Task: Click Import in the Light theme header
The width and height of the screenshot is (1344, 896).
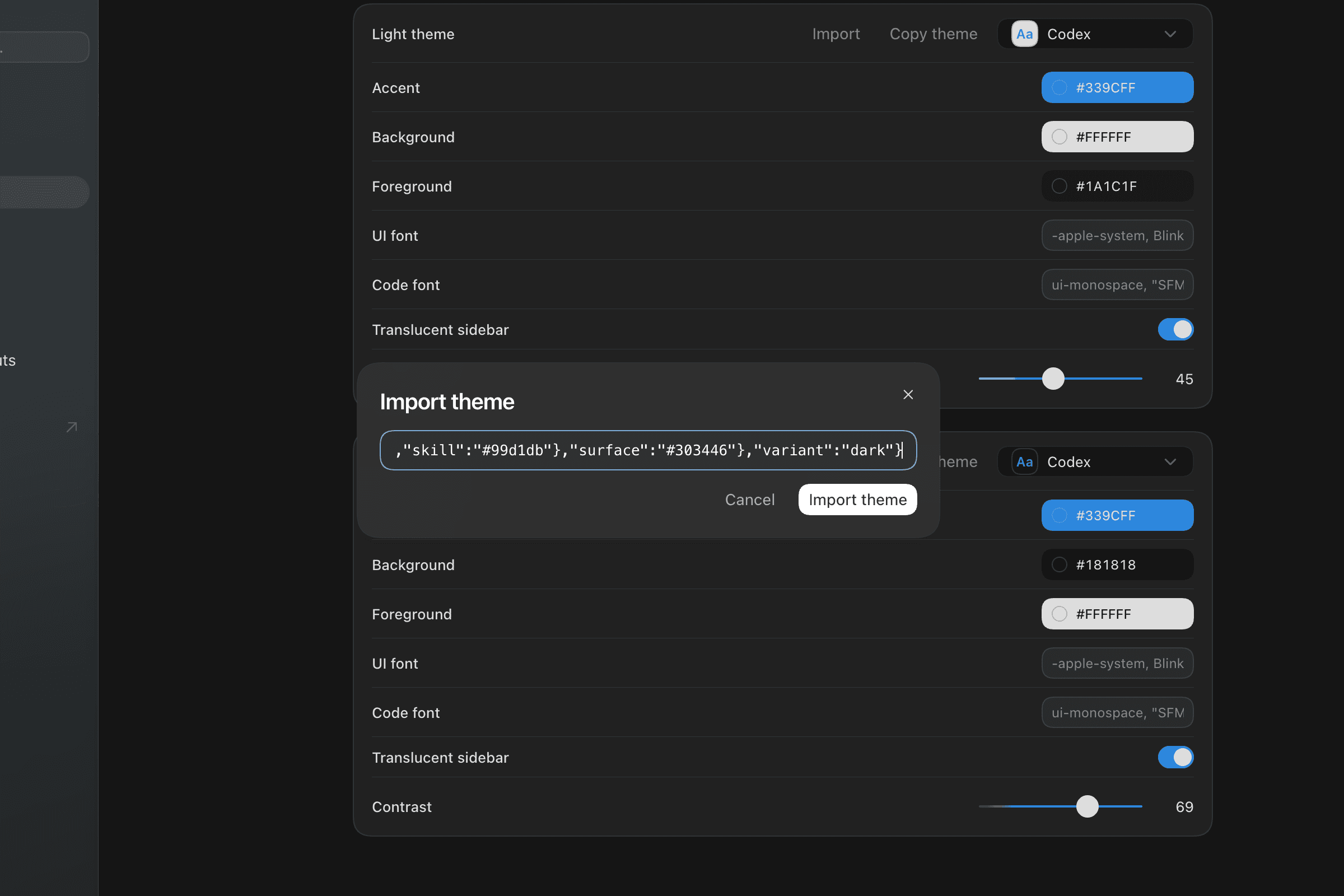Action: (836, 34)
